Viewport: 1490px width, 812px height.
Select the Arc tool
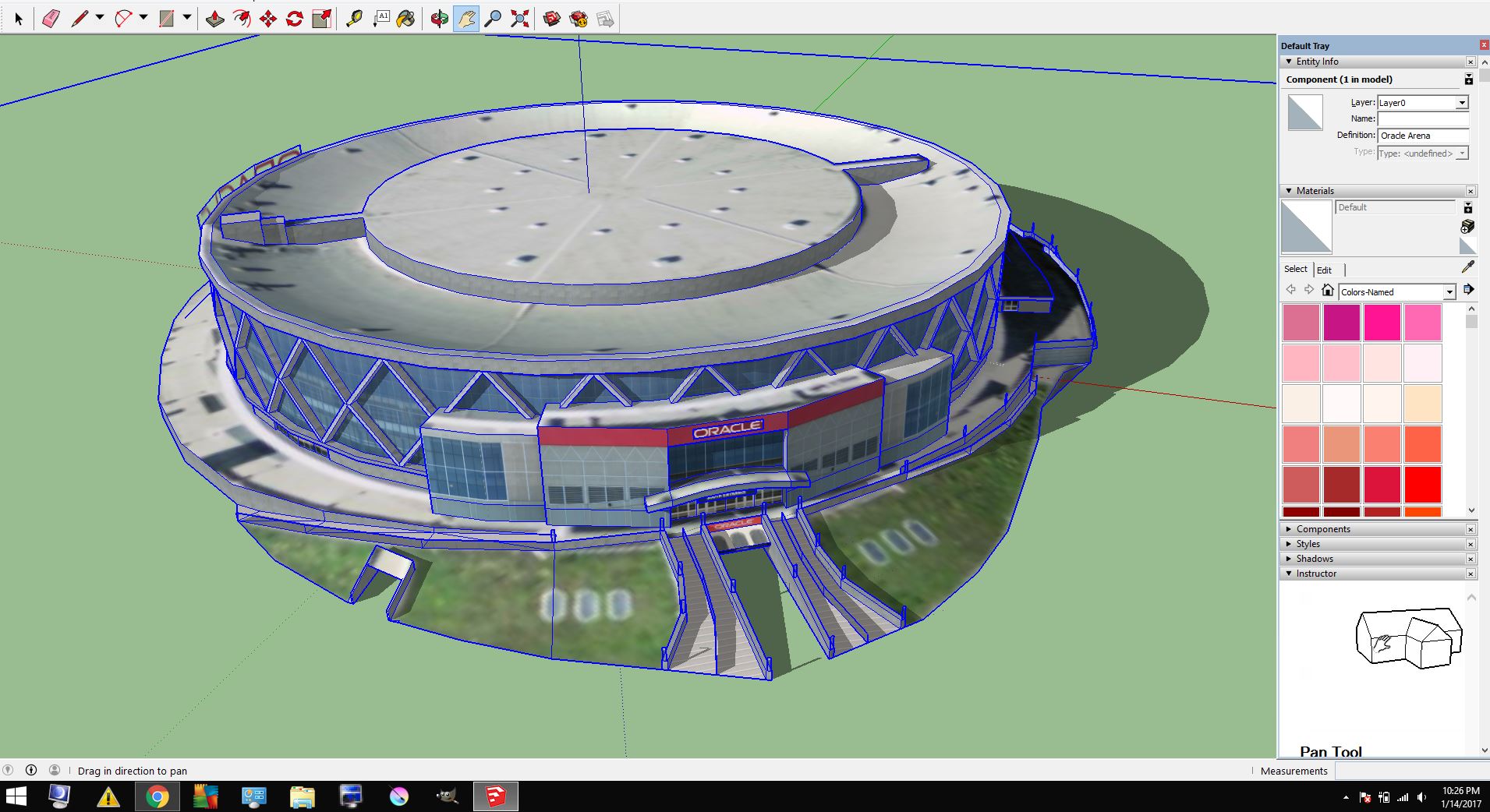coord(122,19)
